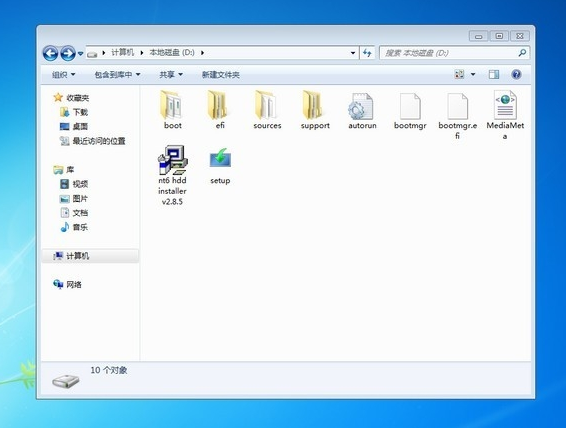This screenshot has width=566, height=428.
Task: Toggle the preview pane button
Action: click(494, 74)
